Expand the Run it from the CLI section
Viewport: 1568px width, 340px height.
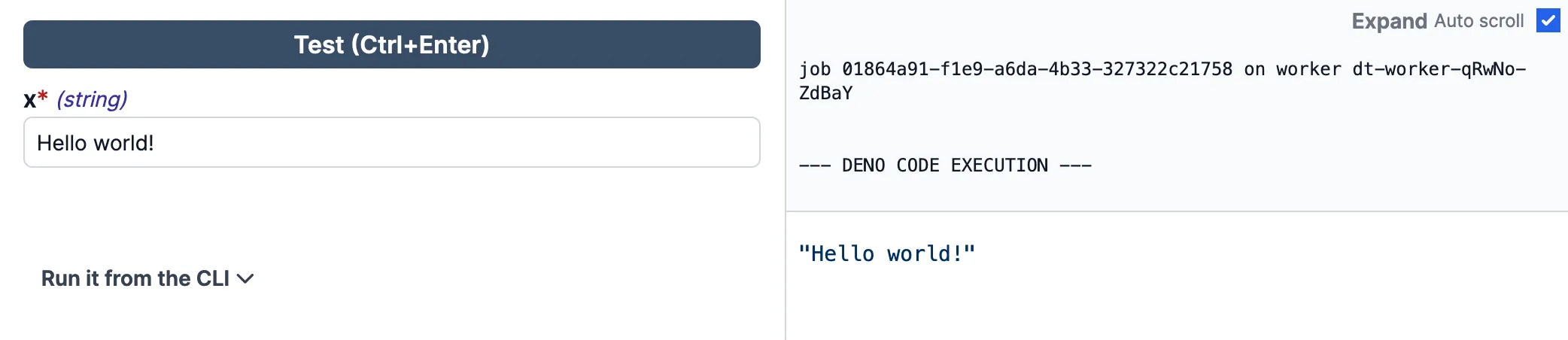[x=135, y=278]
